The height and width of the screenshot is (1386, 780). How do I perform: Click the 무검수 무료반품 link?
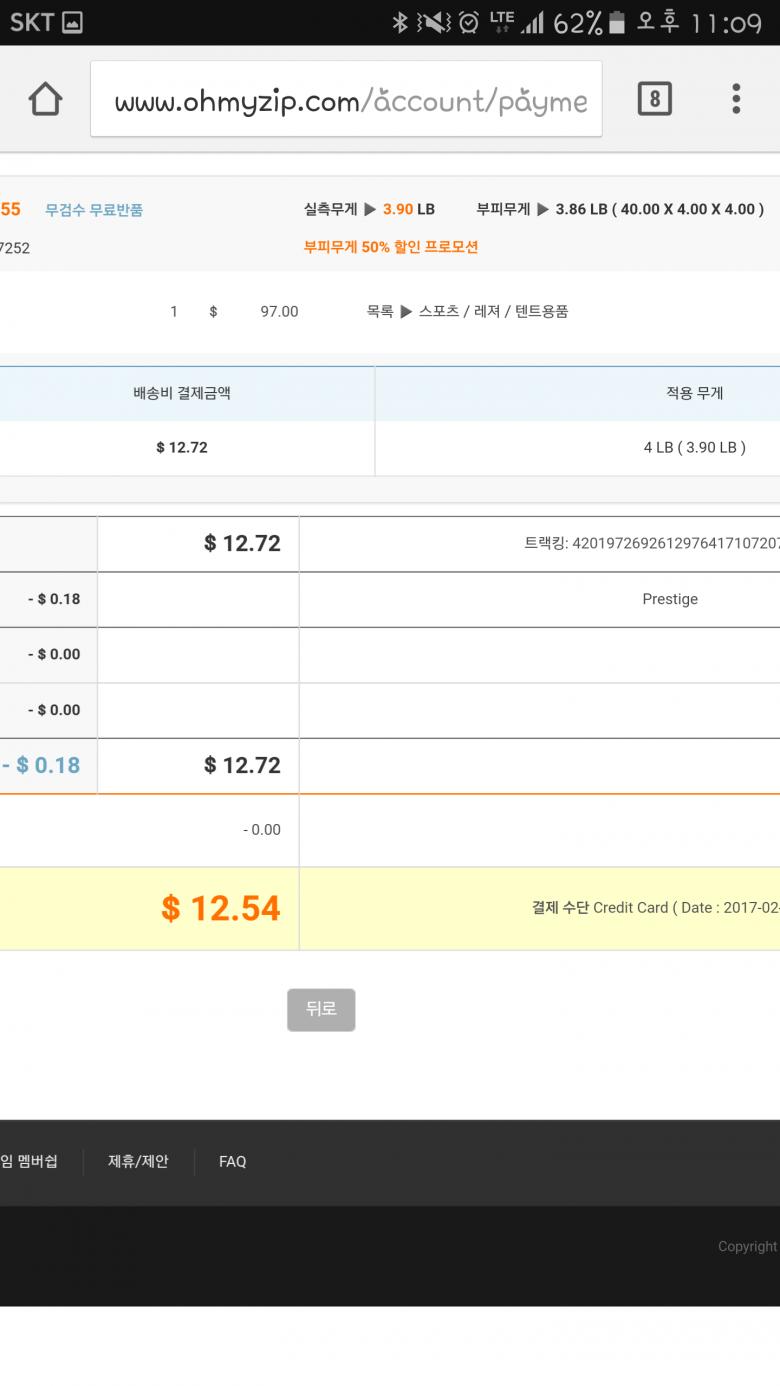click(x=94, y=210)
